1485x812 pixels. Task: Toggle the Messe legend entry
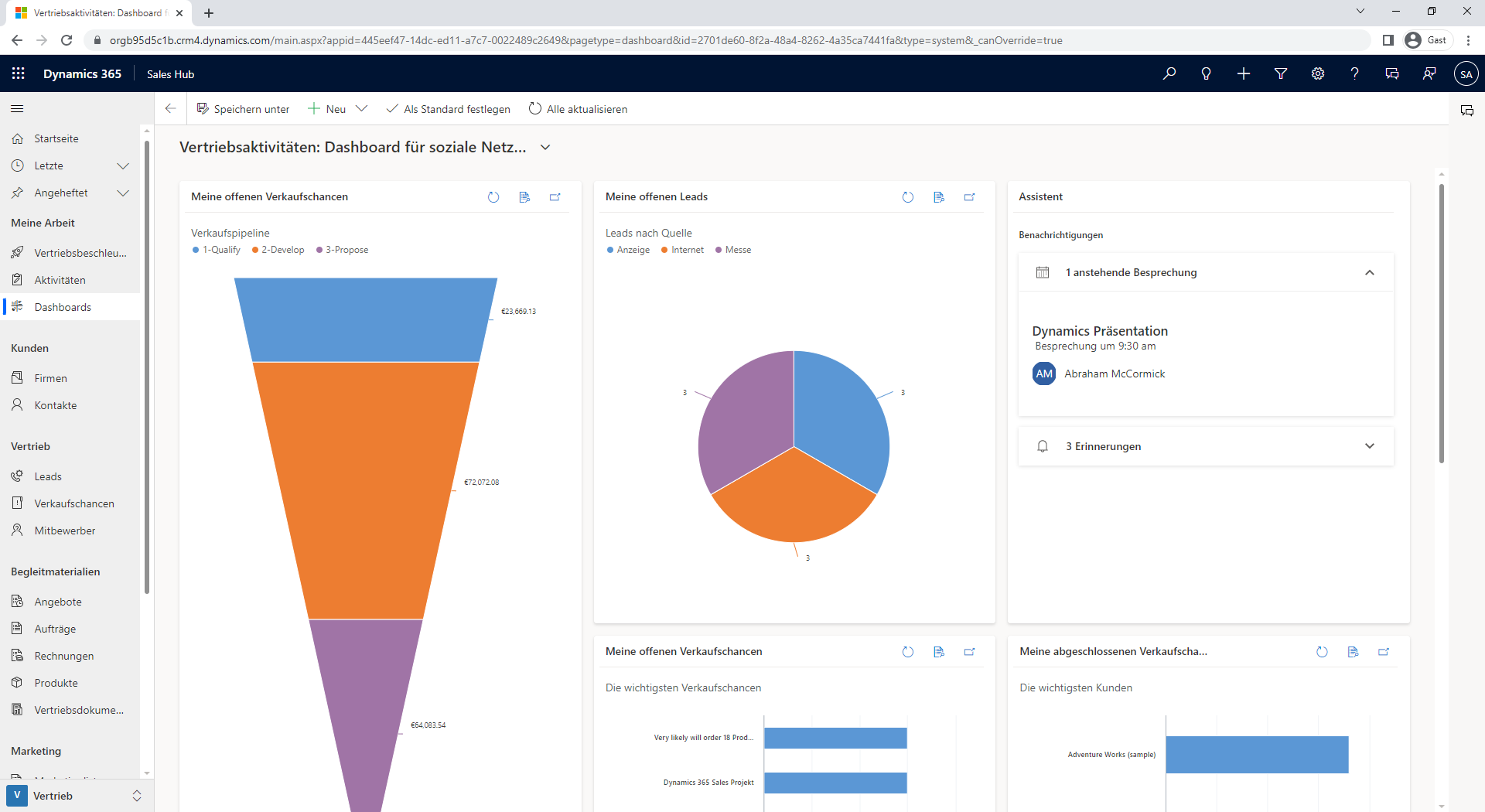click(733, 250)
